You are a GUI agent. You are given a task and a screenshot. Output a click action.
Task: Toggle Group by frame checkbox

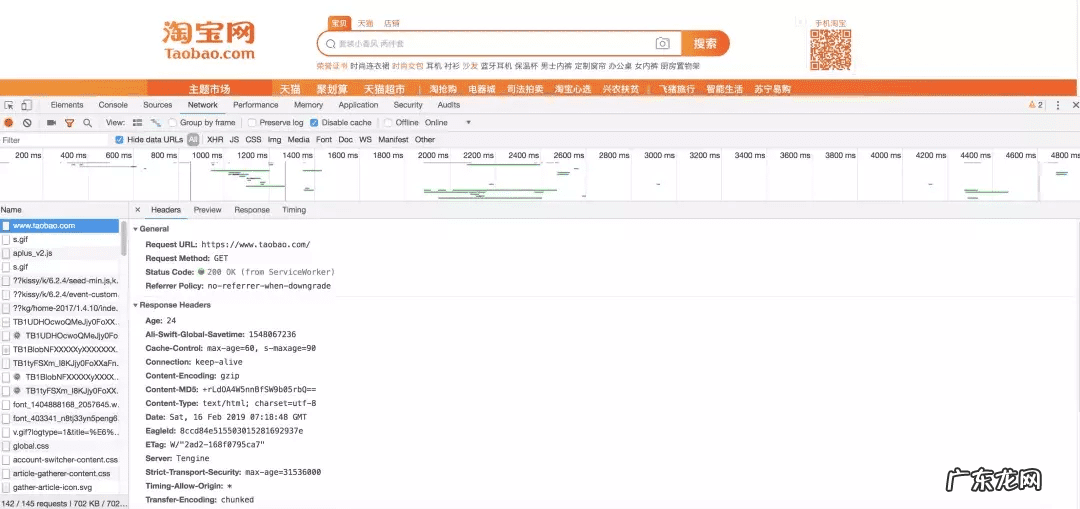[x=173, y=123]
